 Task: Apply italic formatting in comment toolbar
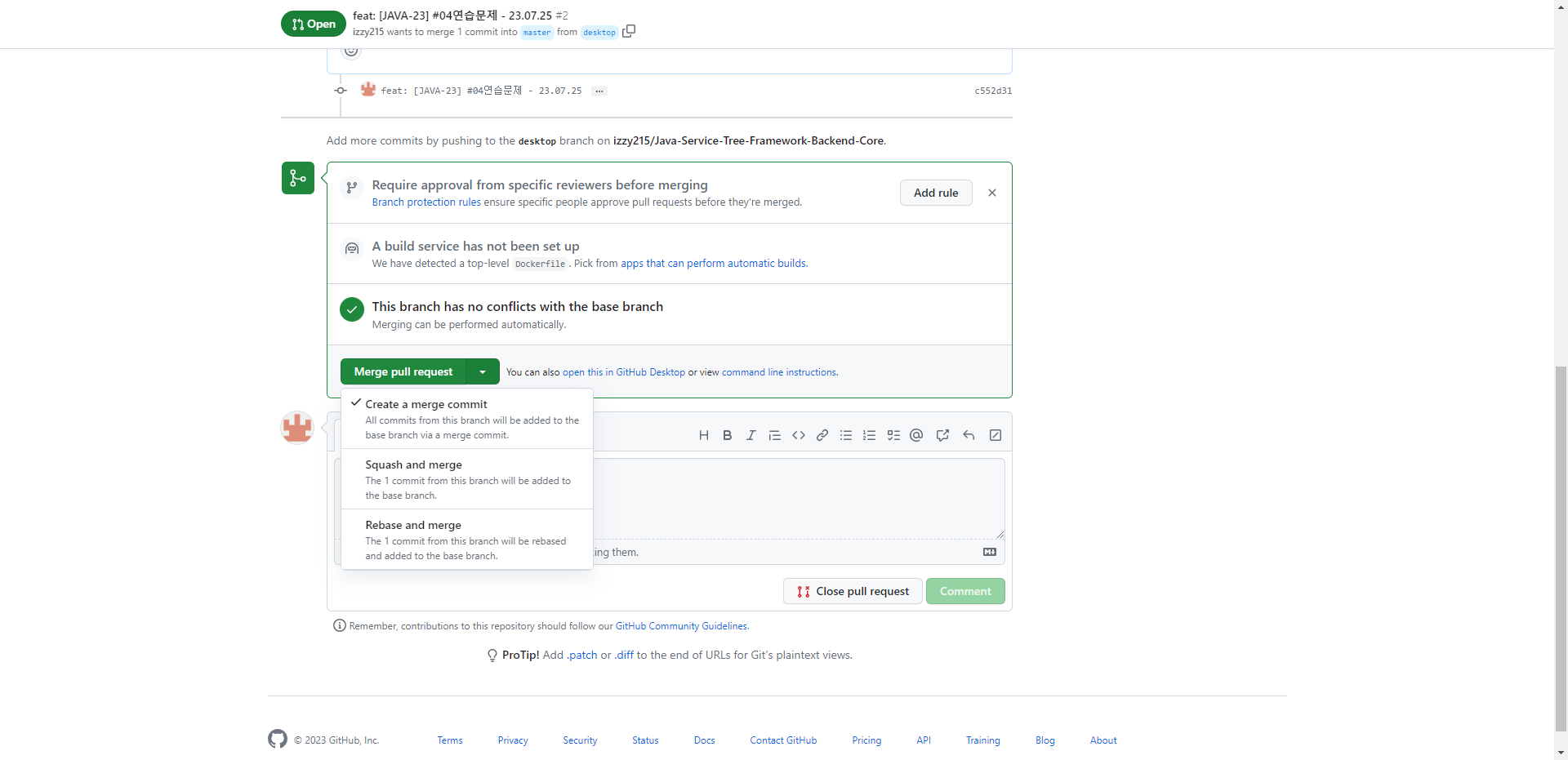tap(751, 435)
